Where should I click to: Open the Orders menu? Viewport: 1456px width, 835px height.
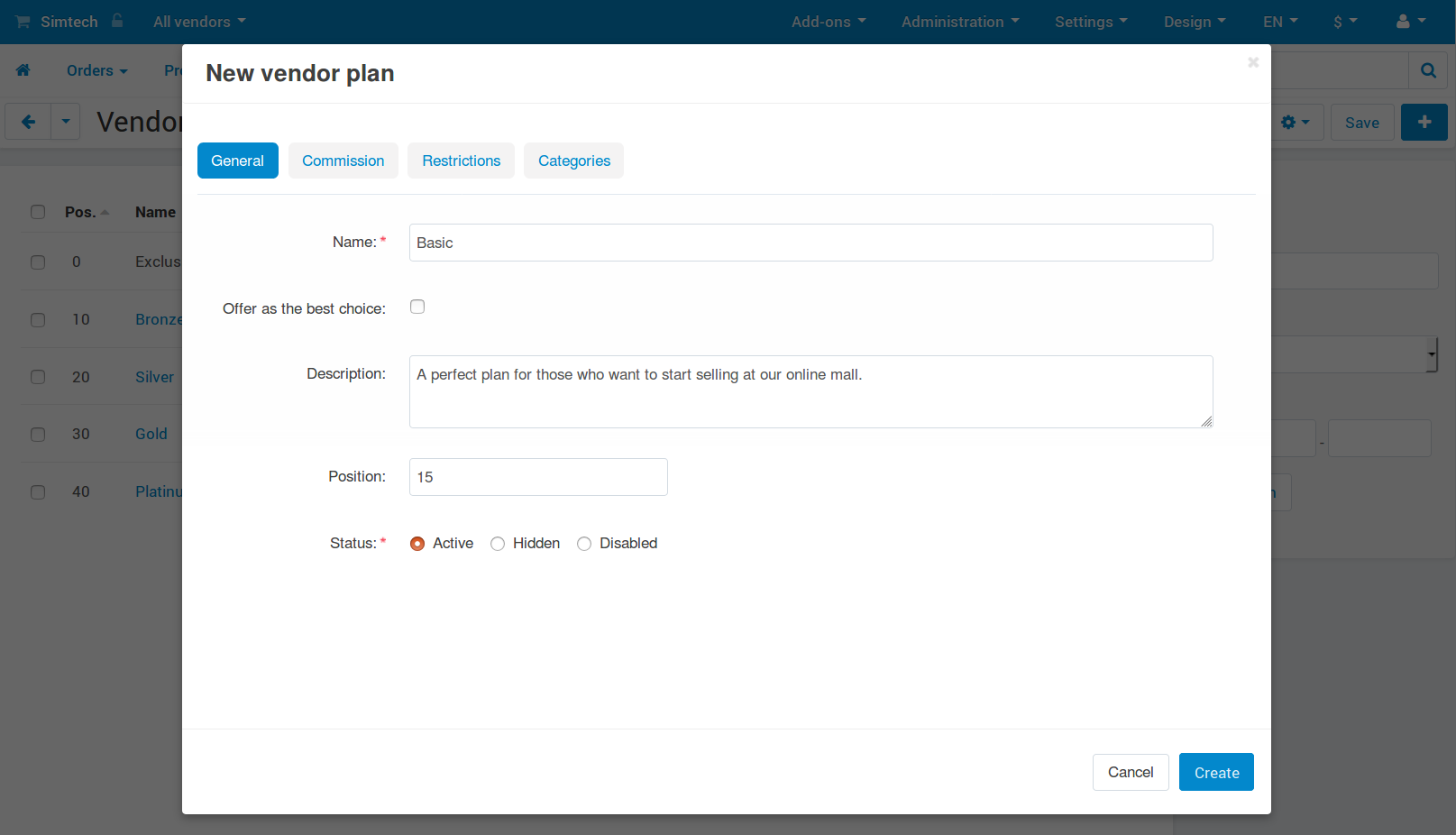(97, 70)
